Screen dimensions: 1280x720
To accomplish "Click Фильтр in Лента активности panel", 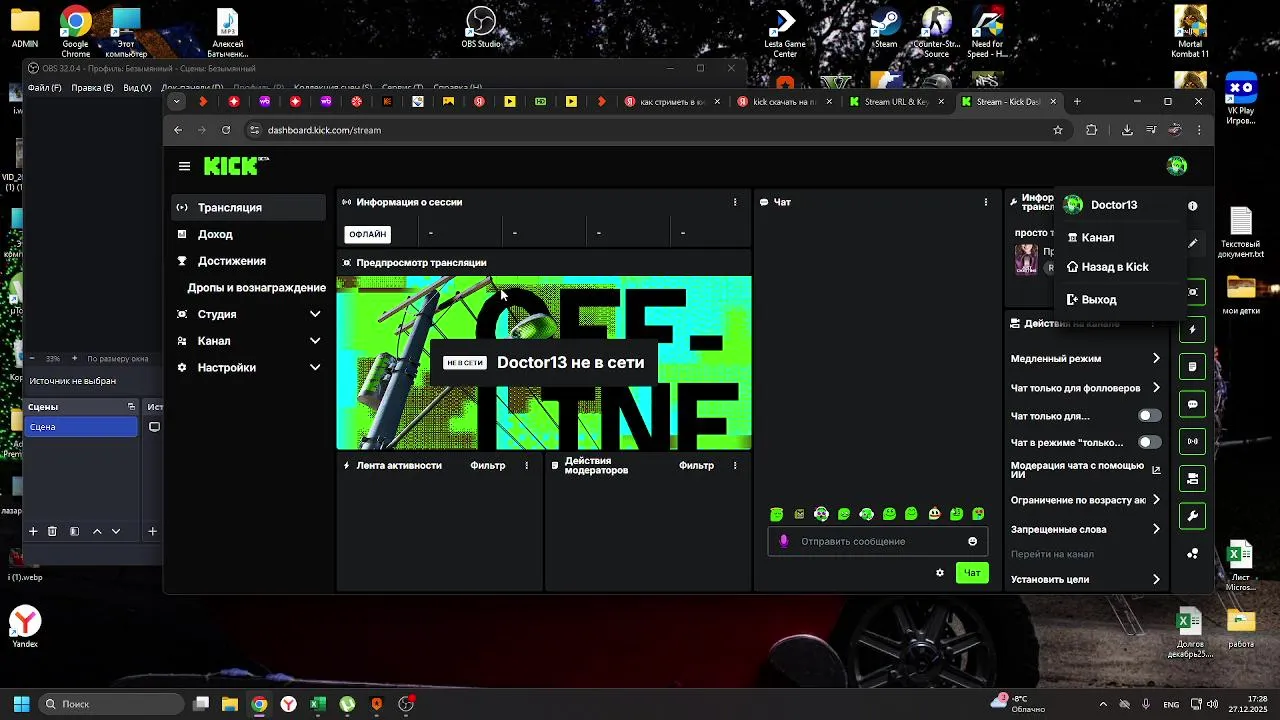I will (488, 466).
